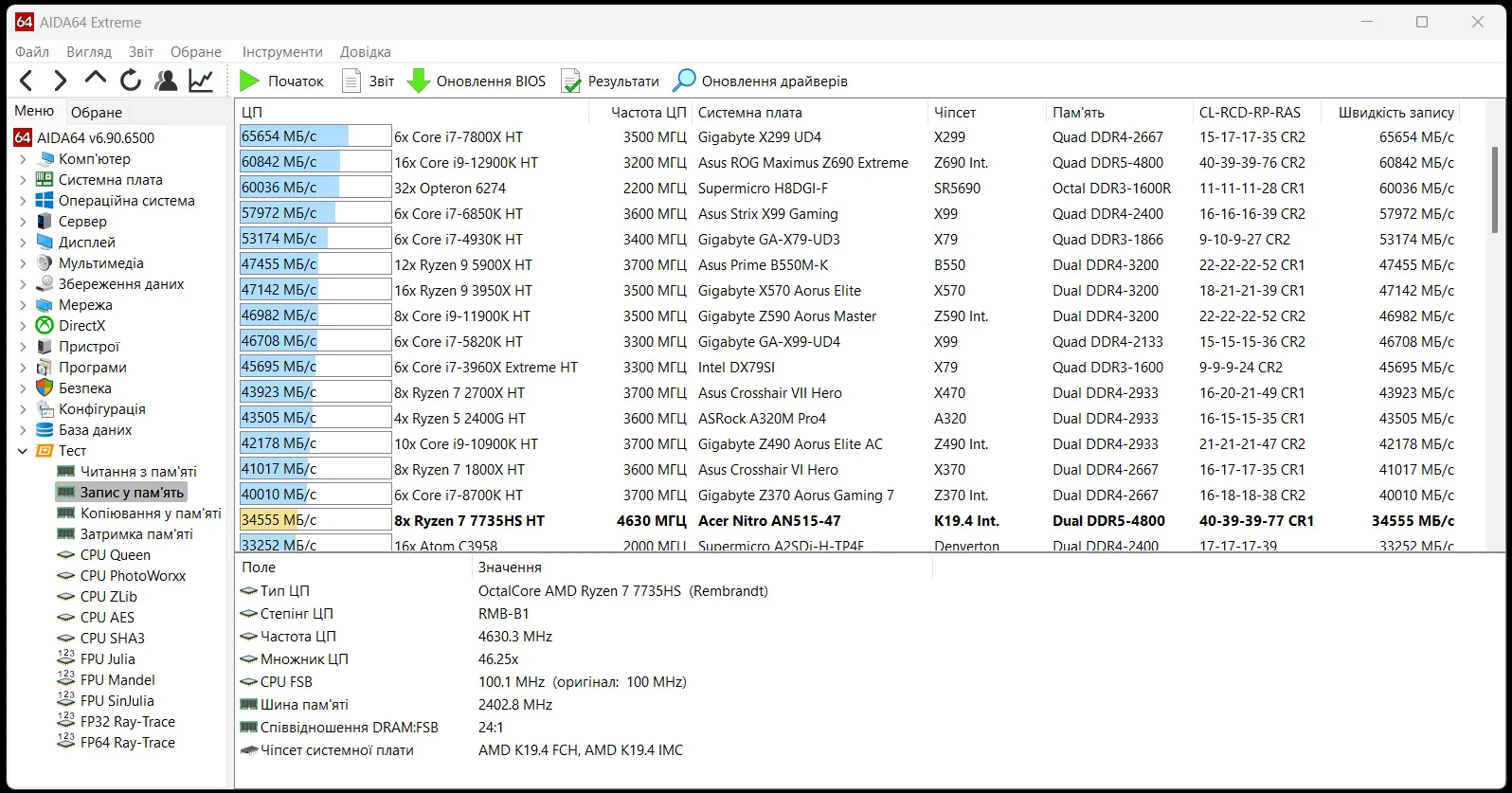The width and height of the screenshot is (1512, 793).
Task: Expand the Системна плата tree node
Action: [23, 180]
